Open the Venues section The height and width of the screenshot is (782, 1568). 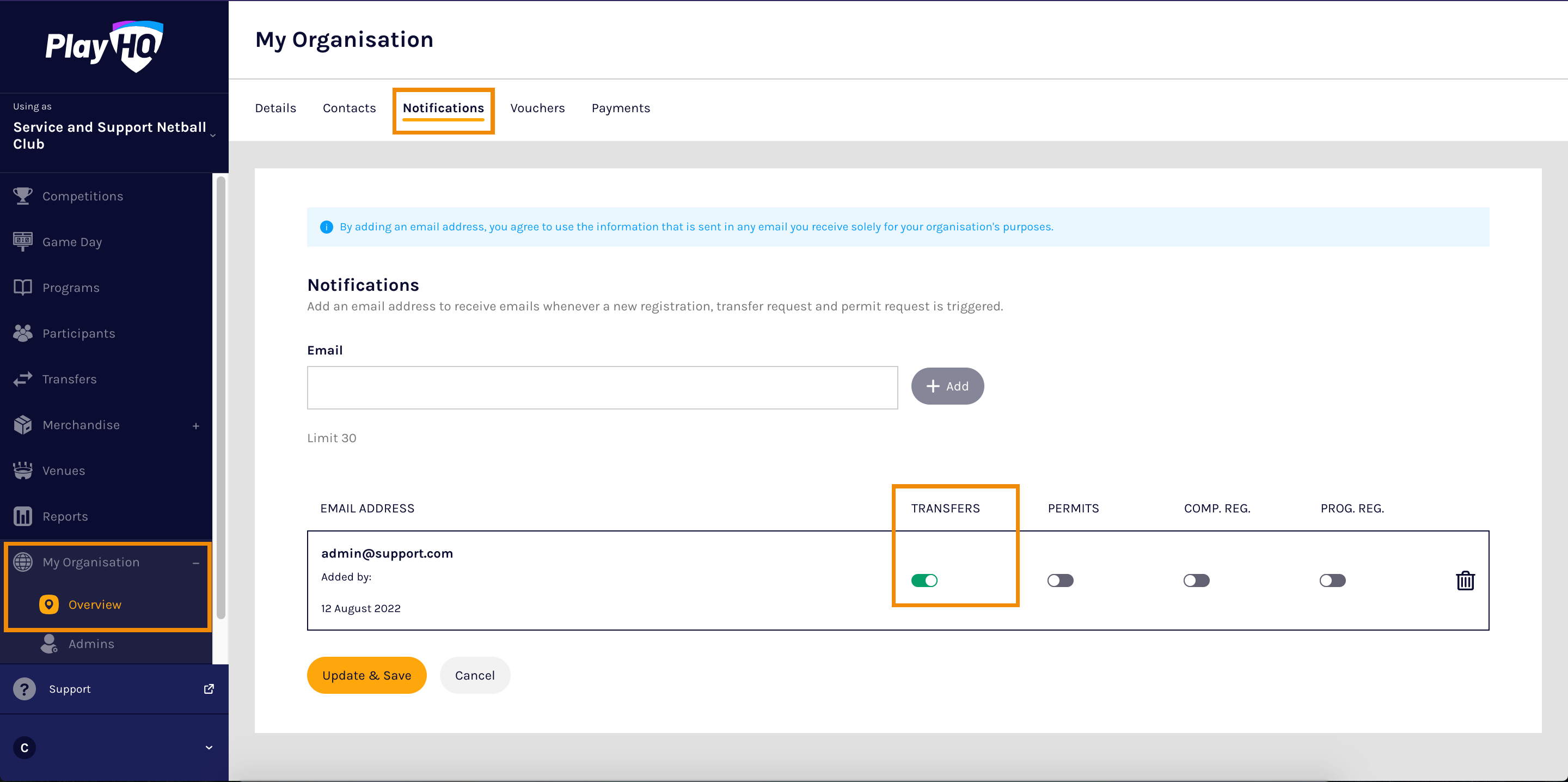point(63,470)
